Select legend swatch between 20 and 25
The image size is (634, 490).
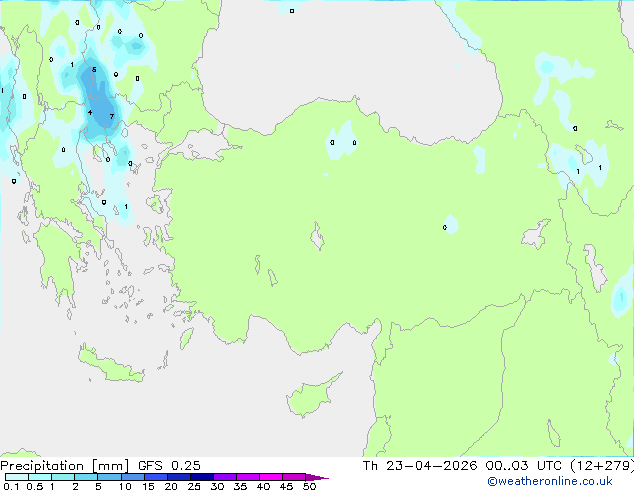[x=179, y=477]
